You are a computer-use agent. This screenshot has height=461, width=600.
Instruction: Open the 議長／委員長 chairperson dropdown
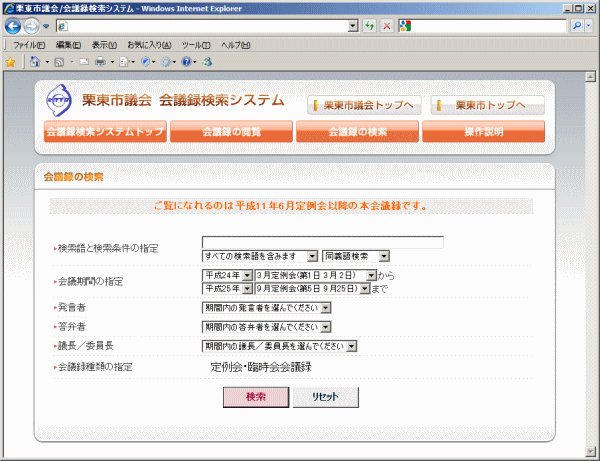click(x=279, y=346)
